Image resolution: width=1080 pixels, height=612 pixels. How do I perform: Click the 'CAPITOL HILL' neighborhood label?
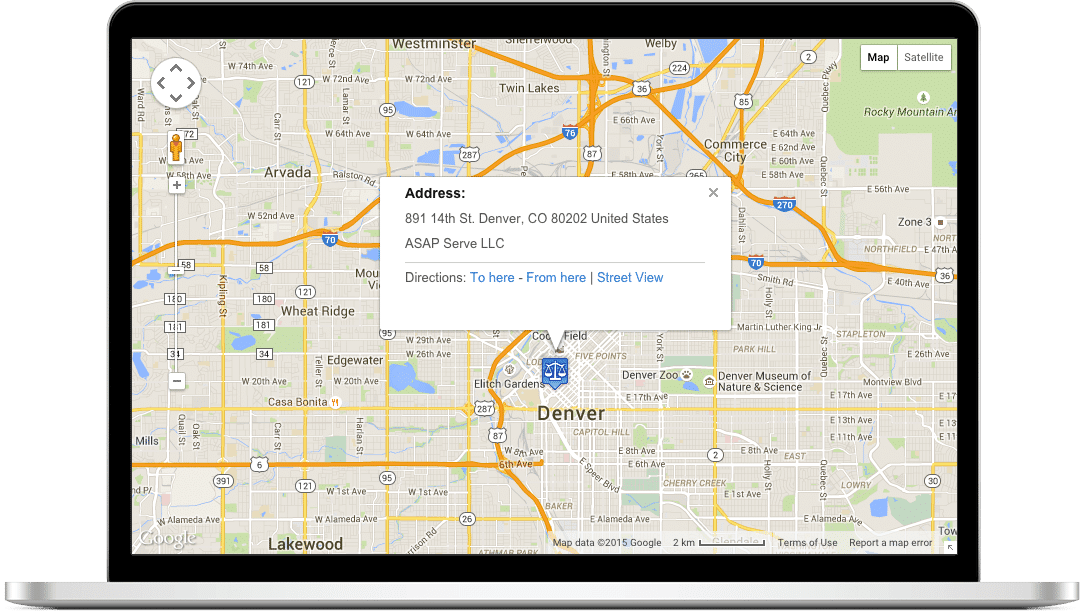[601, 432]
